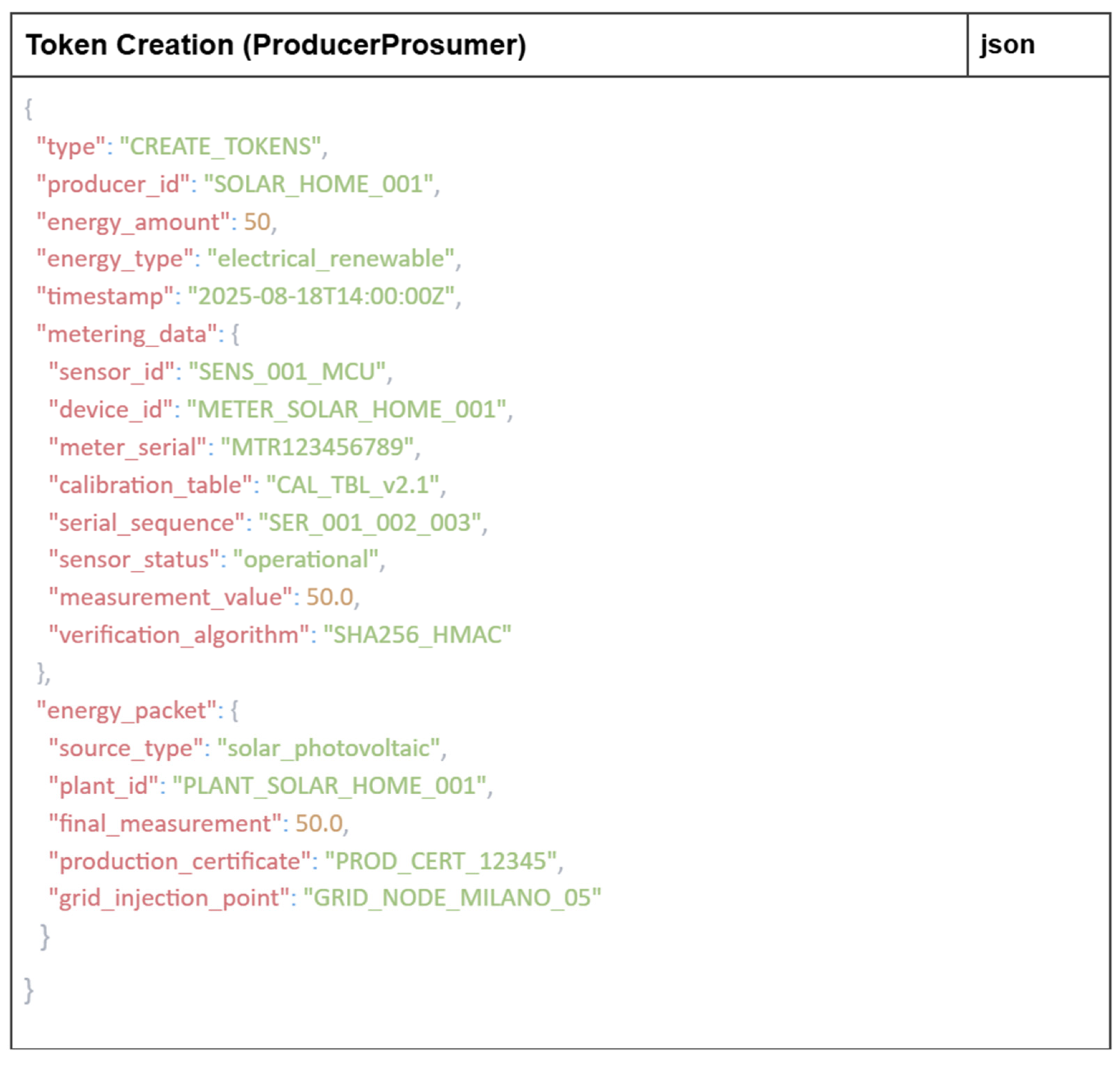Click the SHA256_HMAC verification algorithm value

pos(417,635)
